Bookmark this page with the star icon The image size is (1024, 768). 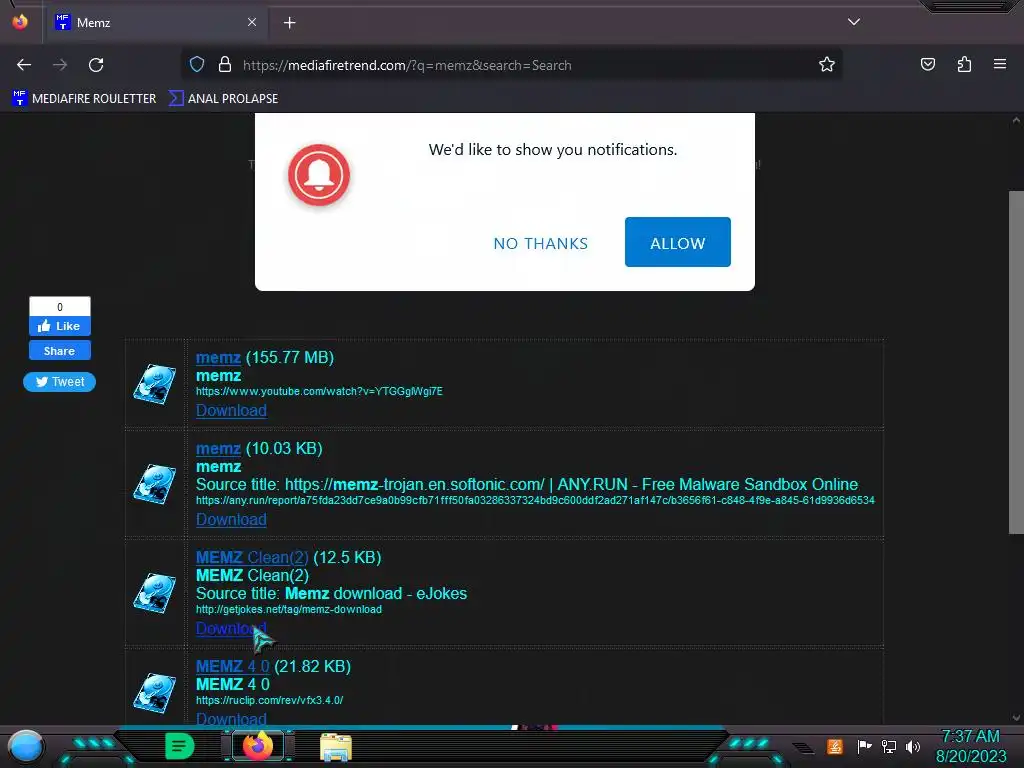coord(827,65)
